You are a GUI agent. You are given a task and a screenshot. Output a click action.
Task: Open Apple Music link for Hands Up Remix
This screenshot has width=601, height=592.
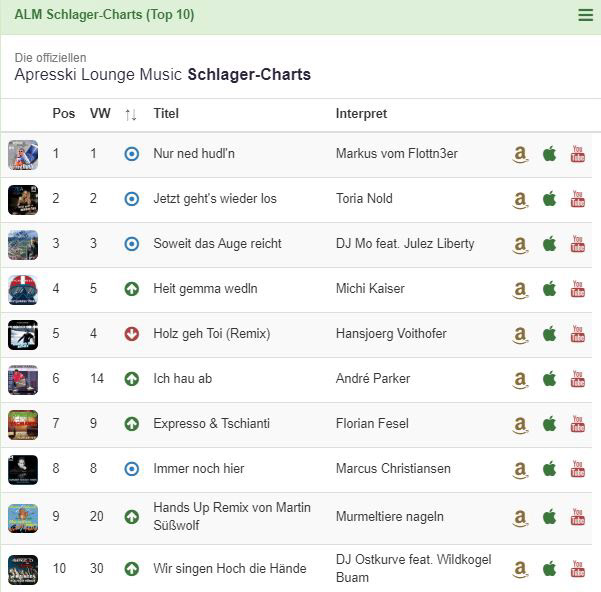(549, 517)
